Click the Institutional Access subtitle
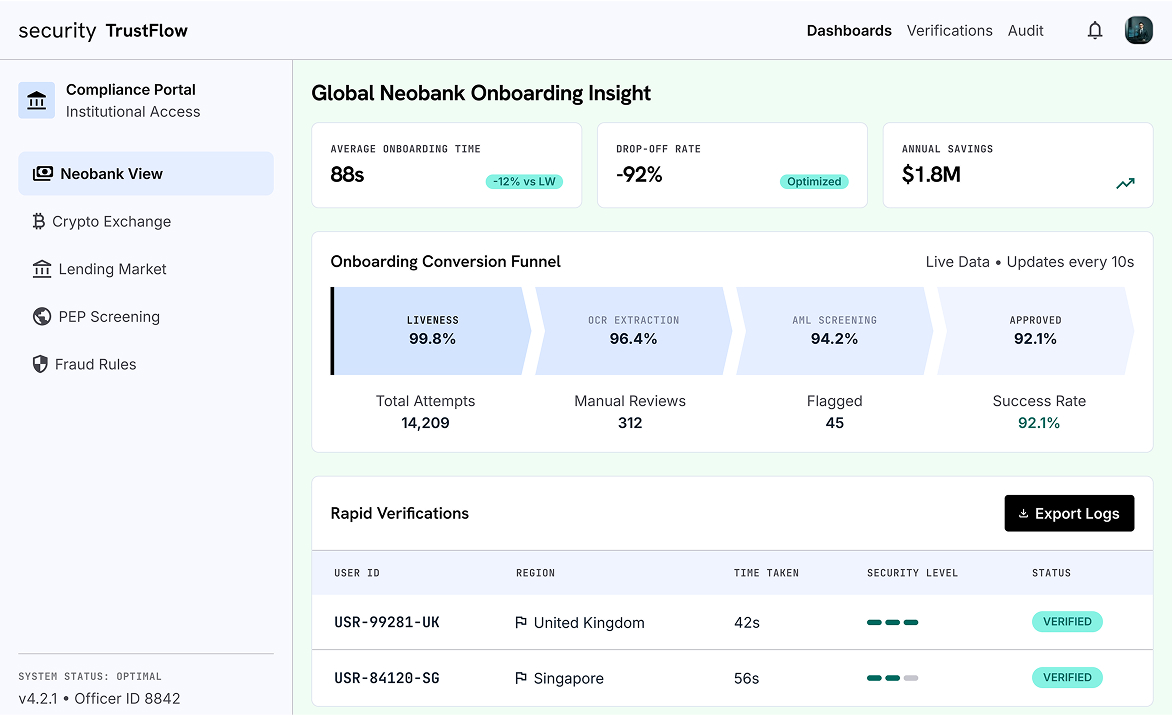The width and height of the screenshot is (1172, 716). 133,111
